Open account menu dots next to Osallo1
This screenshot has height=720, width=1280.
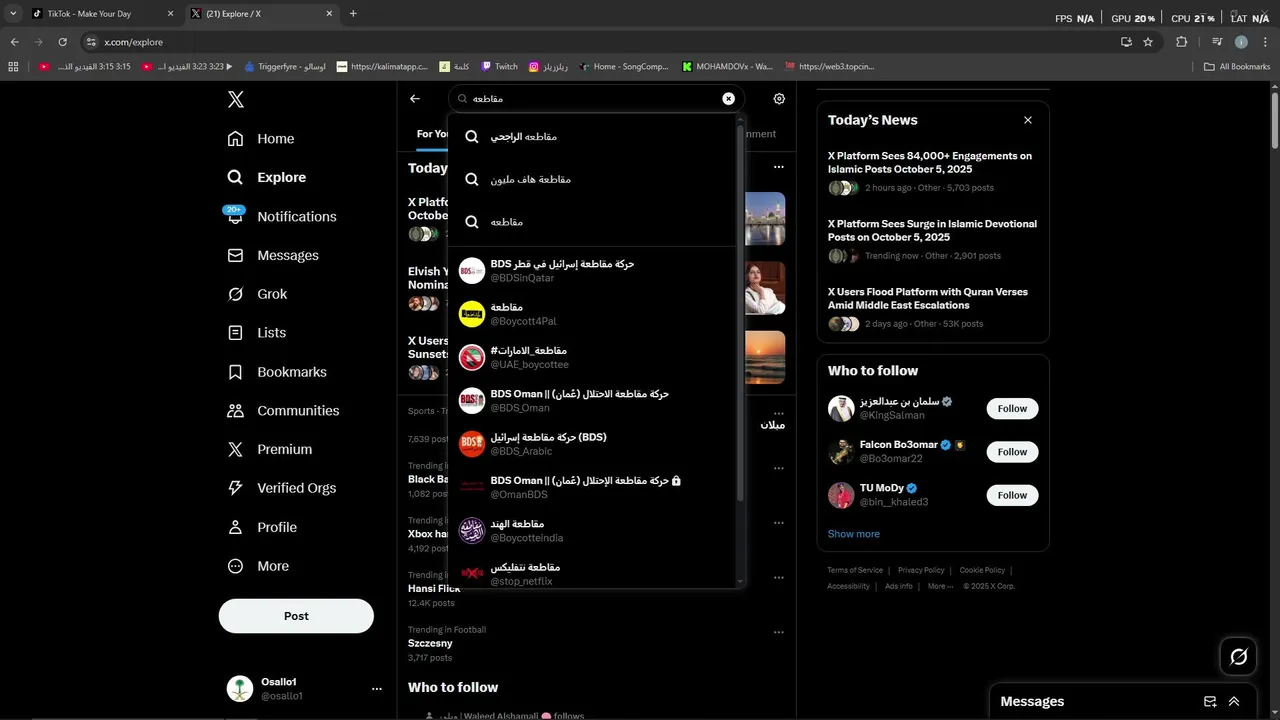coord(377,689)
